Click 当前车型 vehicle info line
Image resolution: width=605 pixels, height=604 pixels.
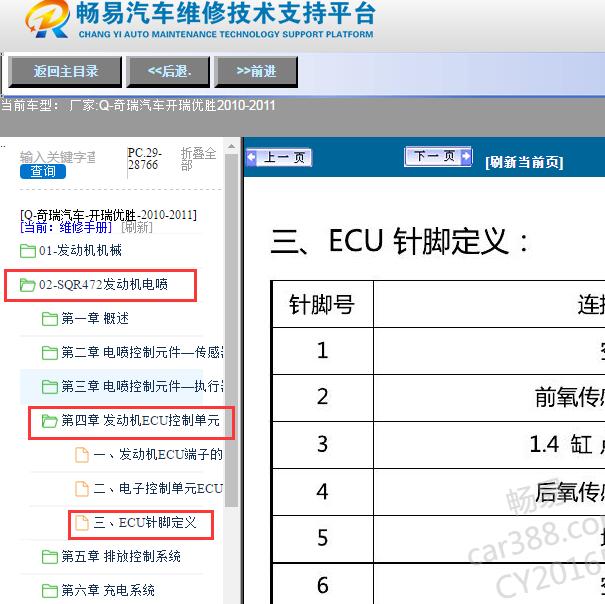click(138, 105)
